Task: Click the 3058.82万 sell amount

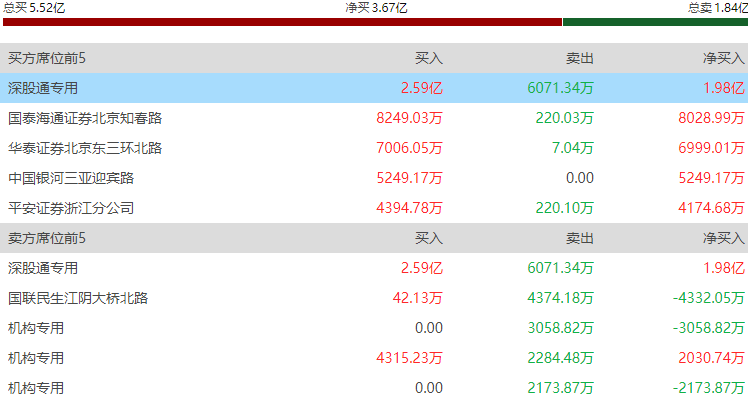Action: (x=561, y=328)
